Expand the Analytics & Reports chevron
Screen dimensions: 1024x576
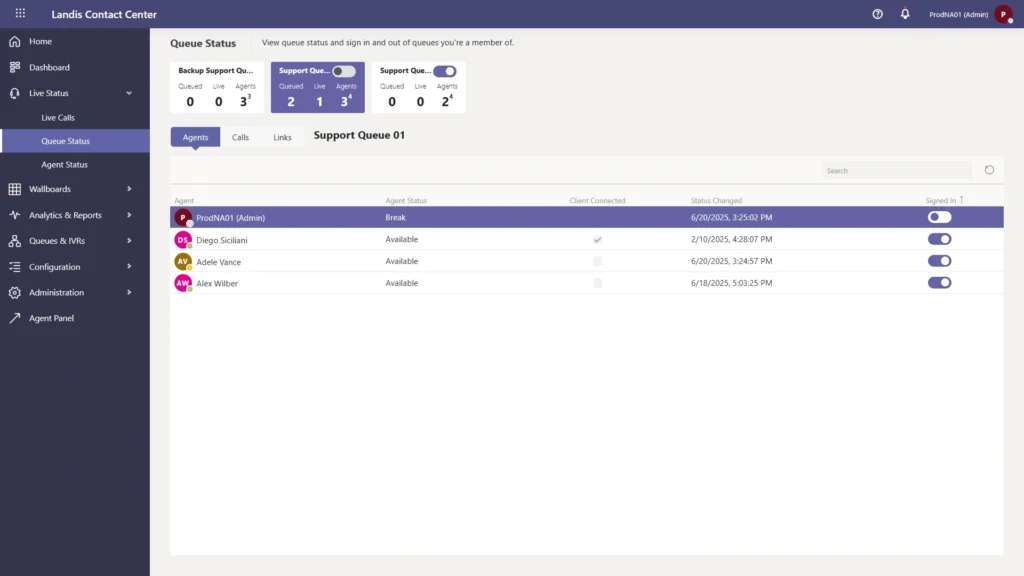(x=129, y=215)
